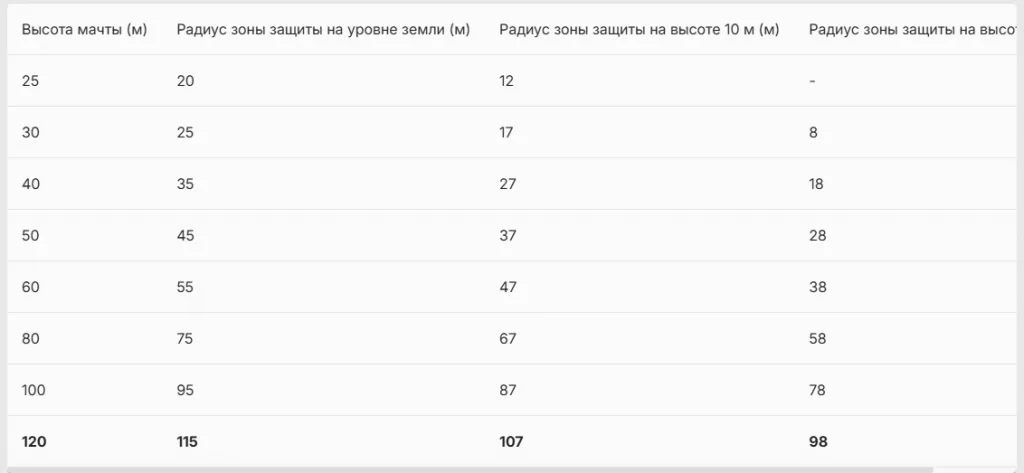Select mast height cell 100
1024x473 pixels.
coord(33,390)
